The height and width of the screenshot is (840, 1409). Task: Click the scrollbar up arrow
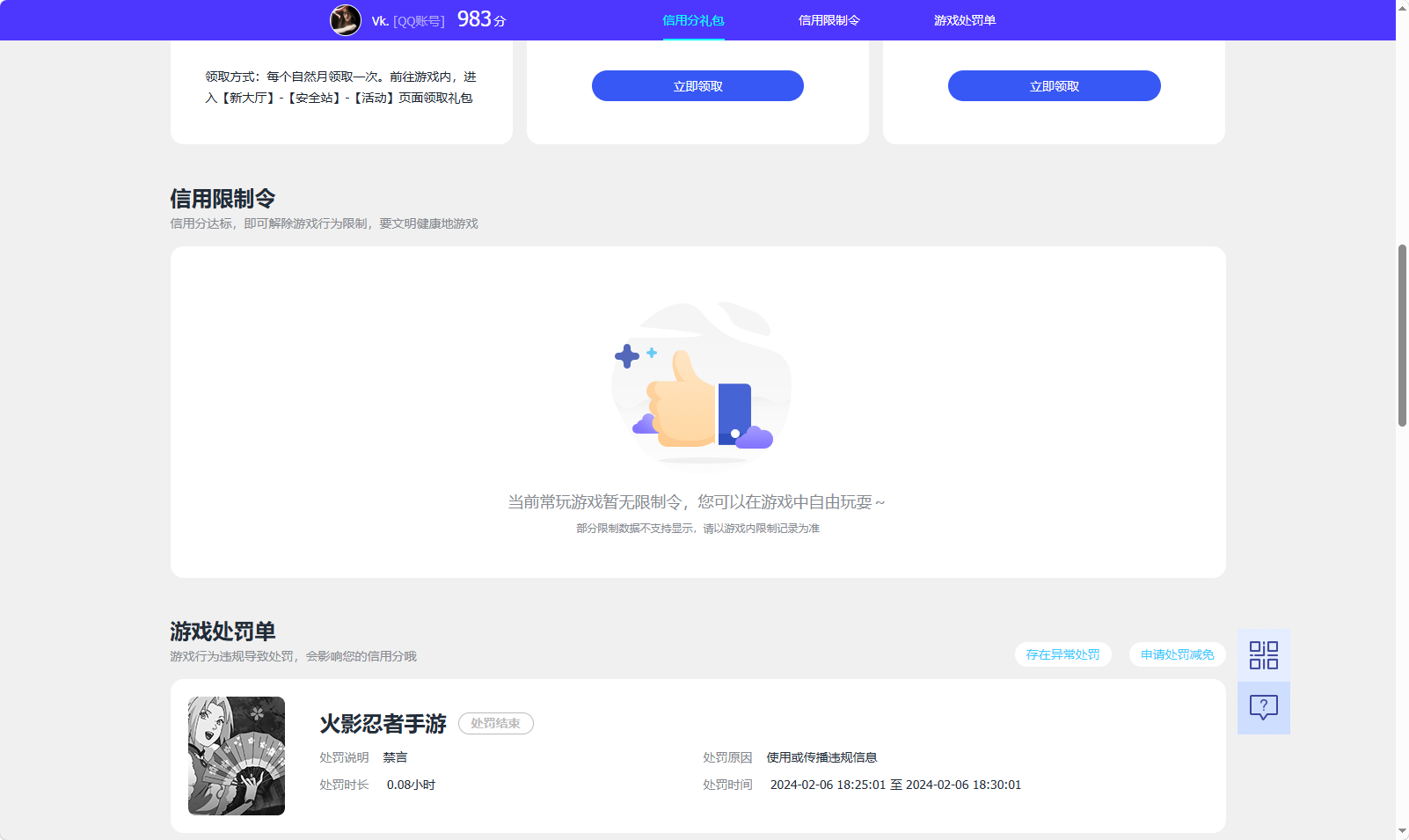[x=1402, y=8]
